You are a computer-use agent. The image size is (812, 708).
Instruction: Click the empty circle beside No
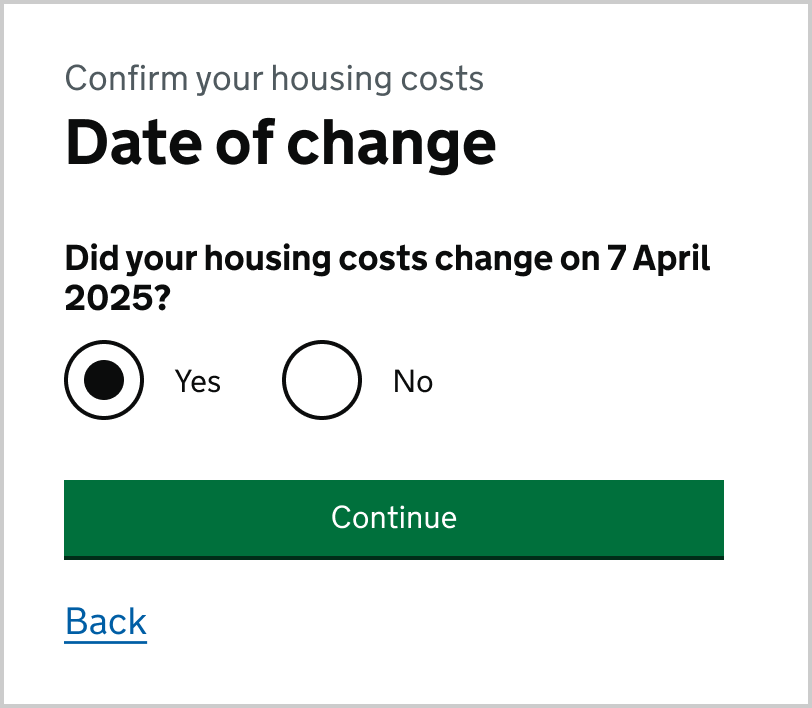coord(321,380)
